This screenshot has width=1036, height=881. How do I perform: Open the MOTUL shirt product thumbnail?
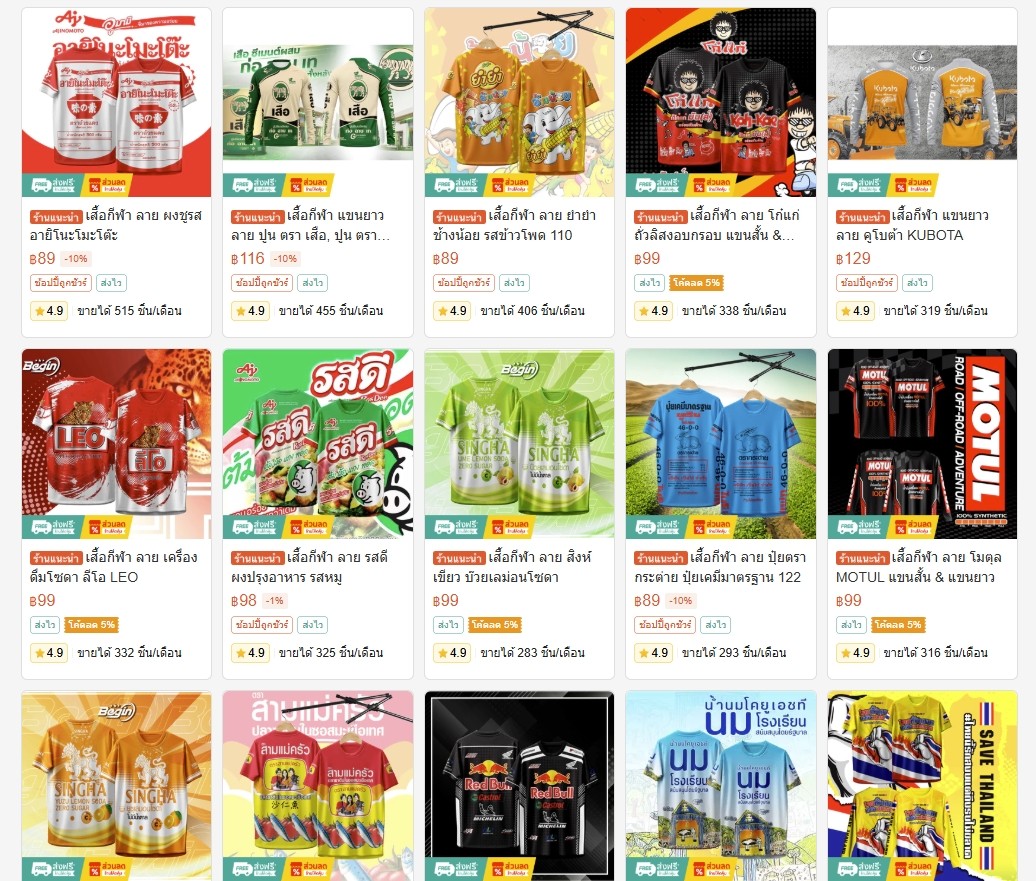tap(922, 443)
